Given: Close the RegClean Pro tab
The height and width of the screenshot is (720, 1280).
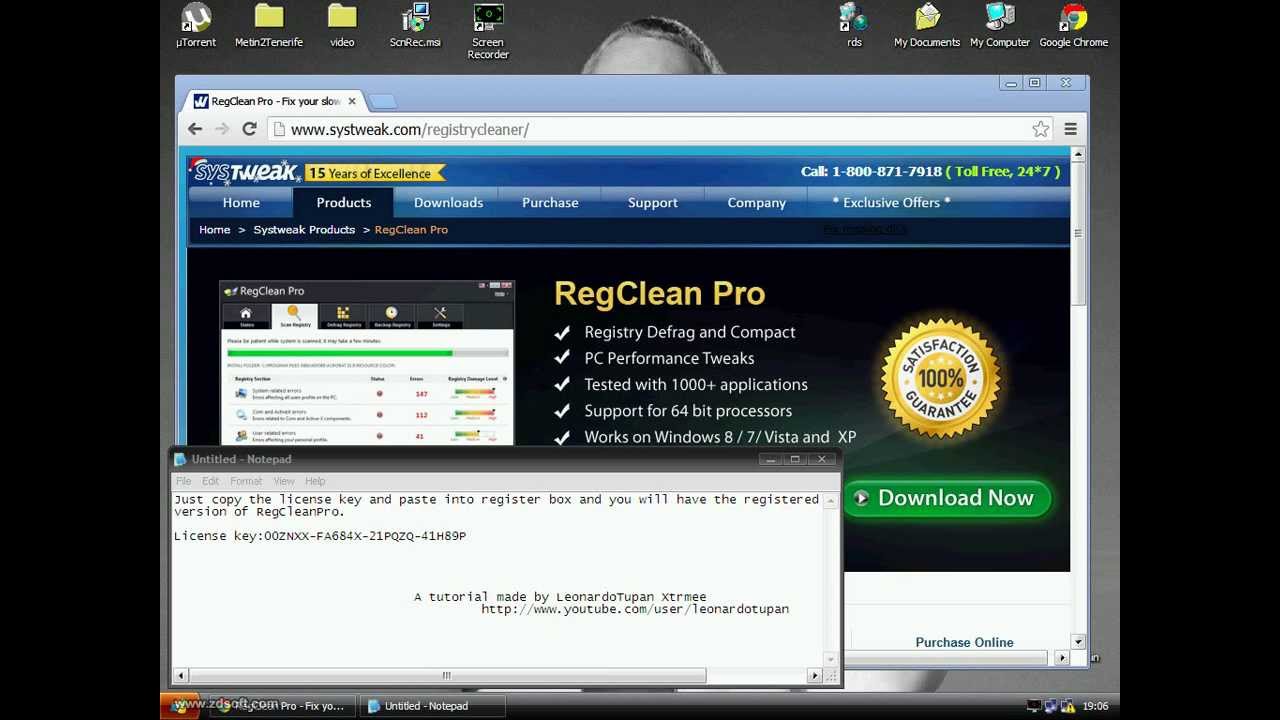Looking at the screenshot, I should coord(351,101).
